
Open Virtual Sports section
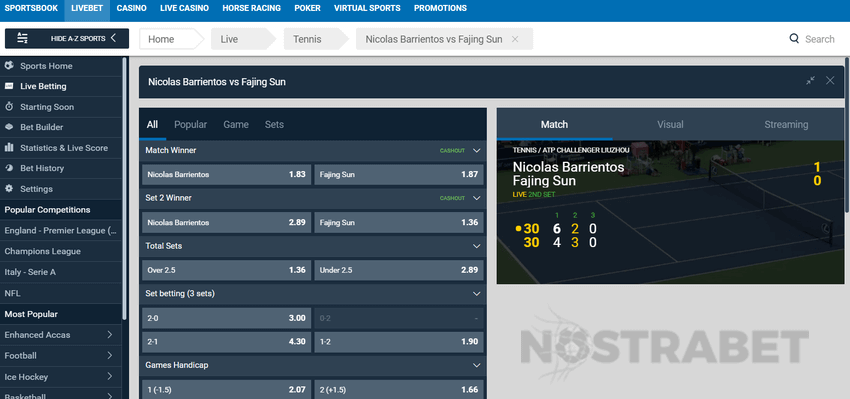coord(367,8)
